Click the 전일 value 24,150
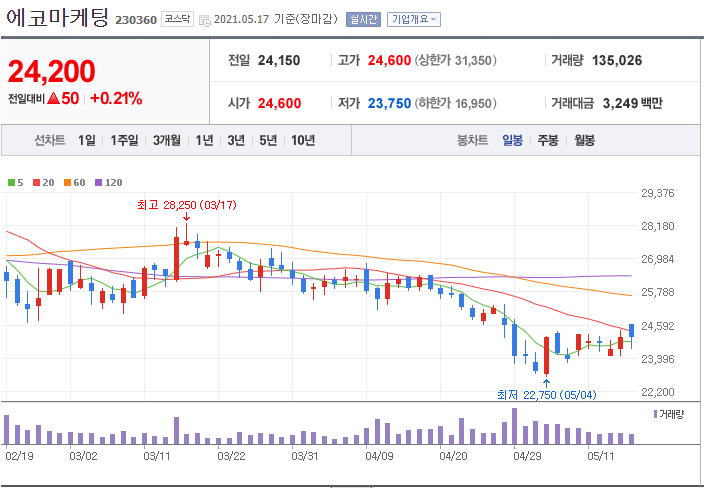 279,61
